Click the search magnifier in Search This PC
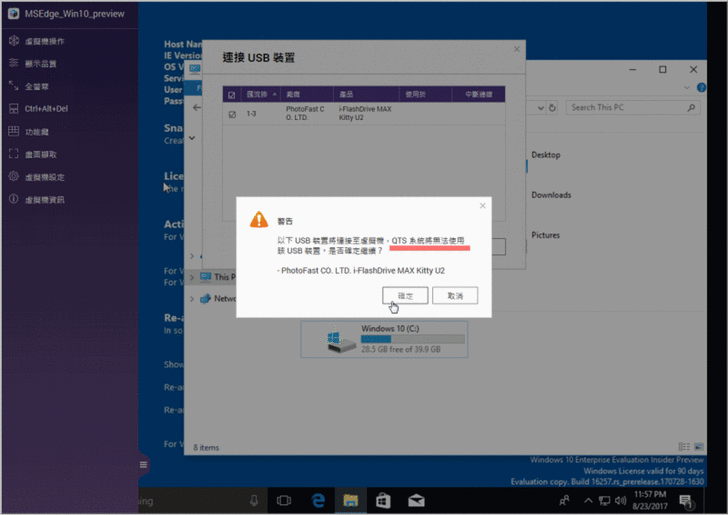728x515 pixels. pyautogui.click(x=691, y=108)
